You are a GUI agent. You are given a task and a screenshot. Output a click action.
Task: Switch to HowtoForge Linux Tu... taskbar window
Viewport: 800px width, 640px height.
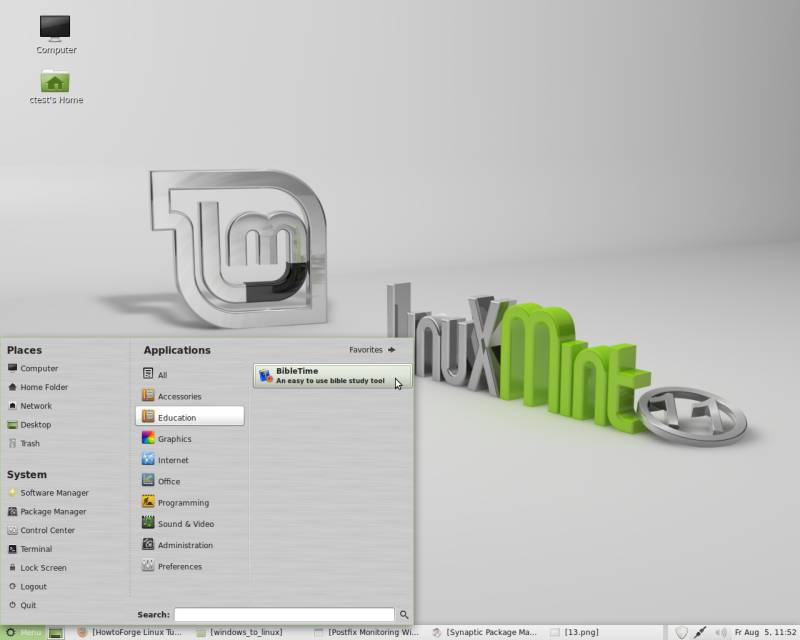[130, 632]
